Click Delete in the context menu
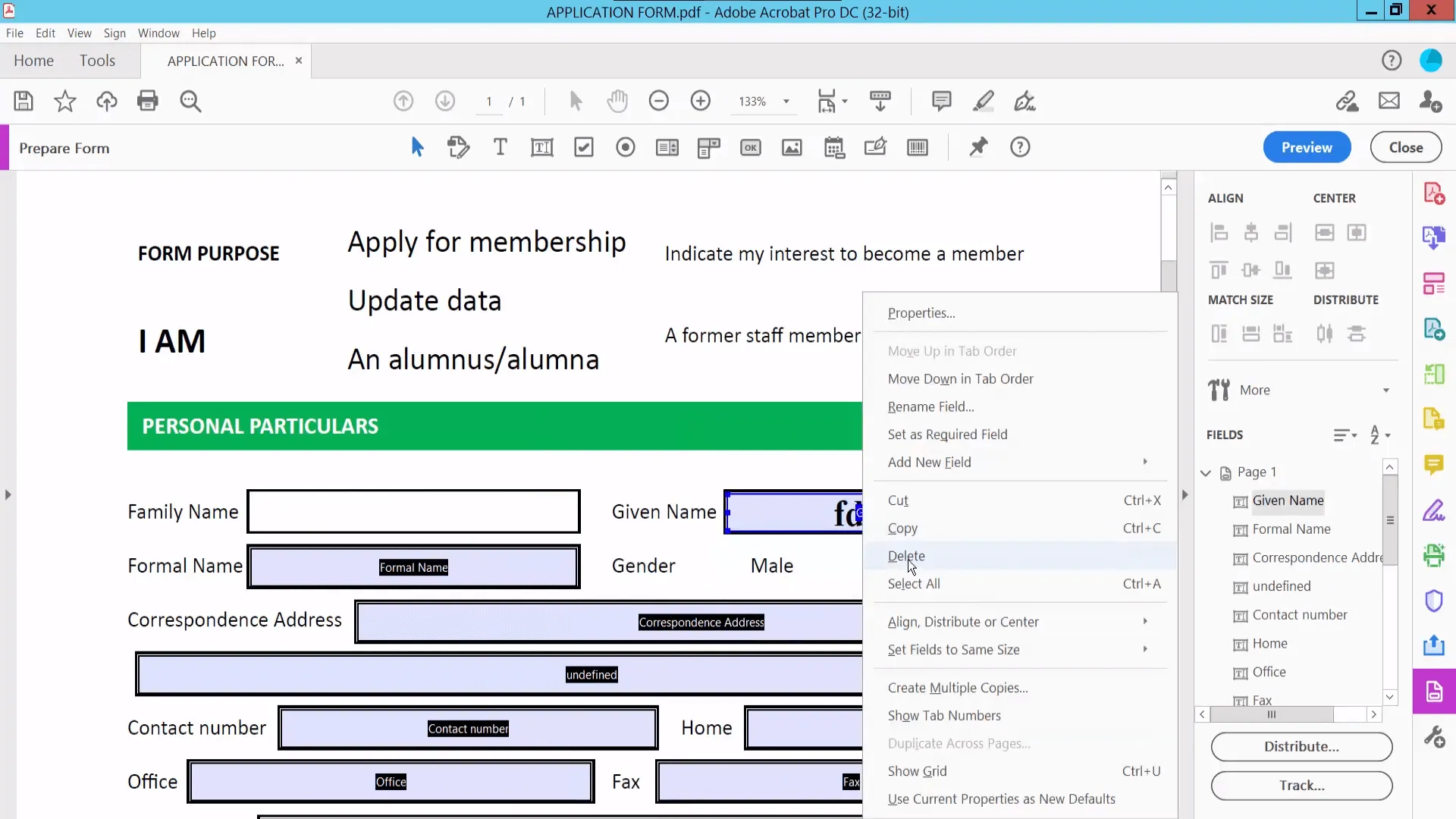The height and width of the screenshot is (819, 1456). 906,556
